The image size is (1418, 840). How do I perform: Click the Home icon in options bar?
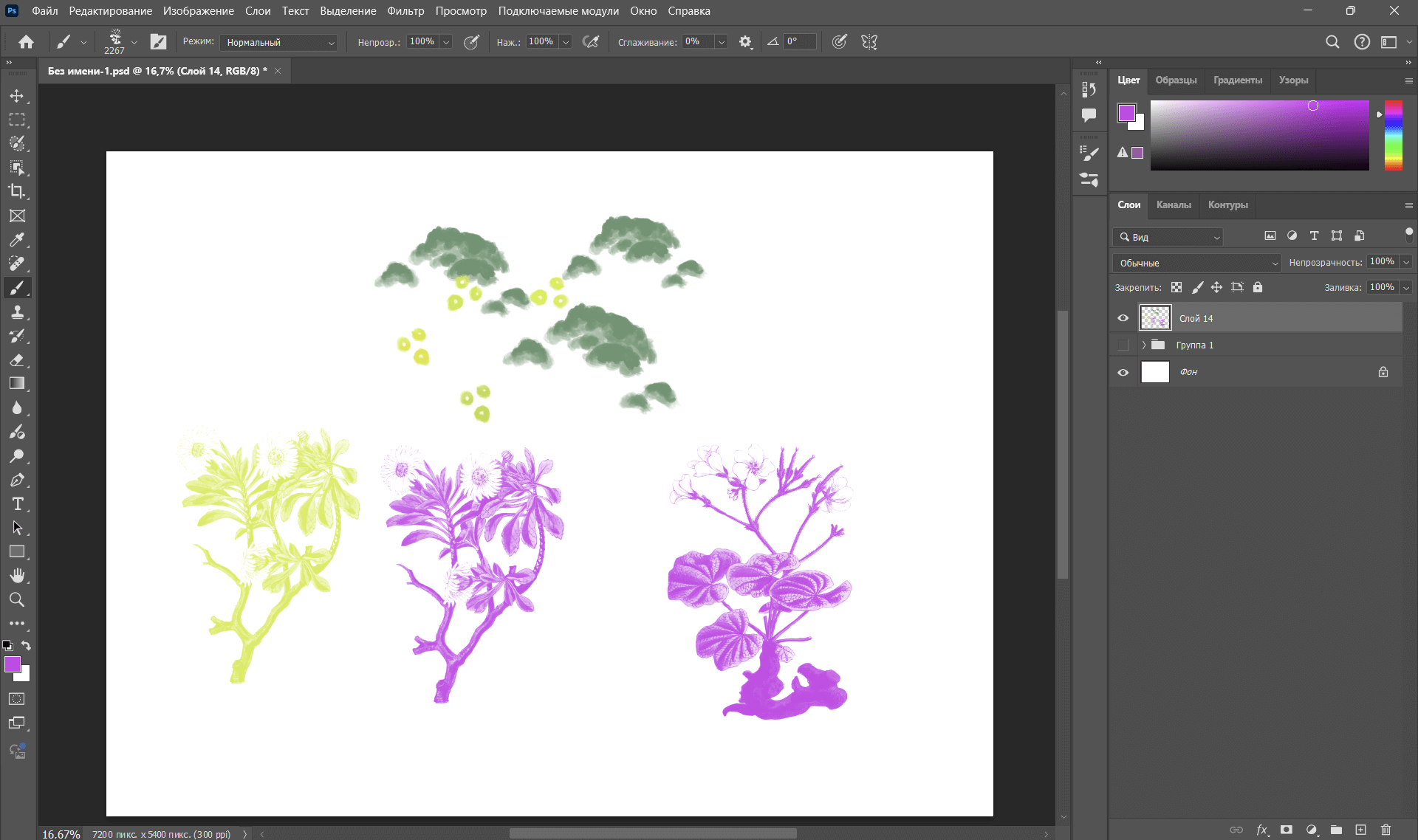(x=26, y=42)
